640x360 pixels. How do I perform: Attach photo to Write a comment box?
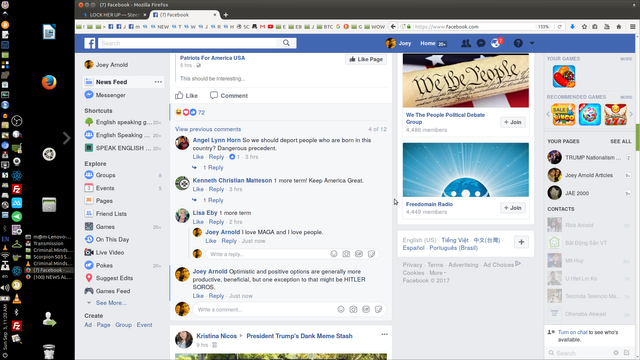coord(353,309)
